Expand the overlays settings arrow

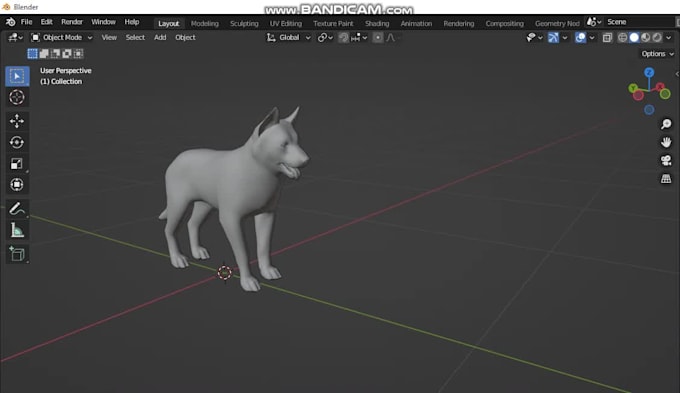pyautogui.click(x=592, y=38)
